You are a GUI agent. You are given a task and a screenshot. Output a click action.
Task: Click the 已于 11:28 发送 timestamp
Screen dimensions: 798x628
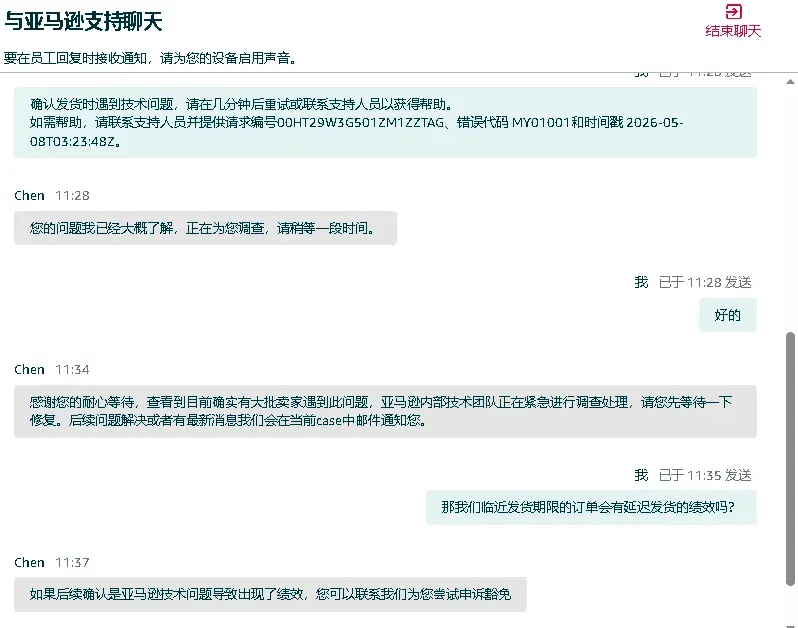click(x=705, y=282)
